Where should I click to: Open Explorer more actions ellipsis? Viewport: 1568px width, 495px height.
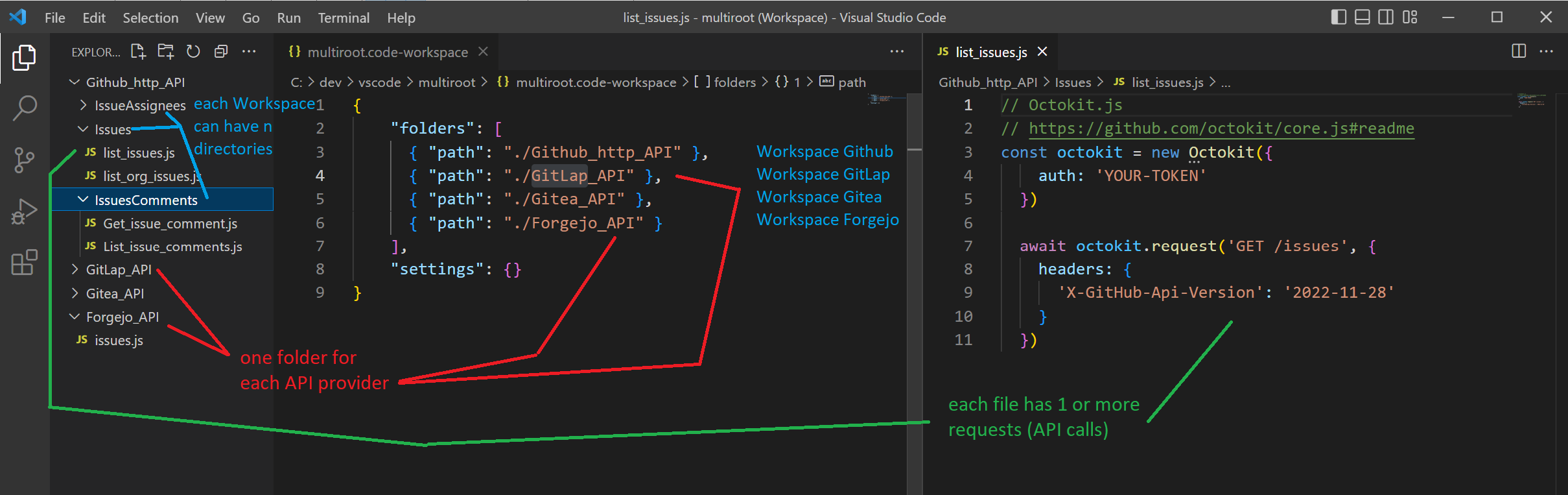[x=249, y=51]
